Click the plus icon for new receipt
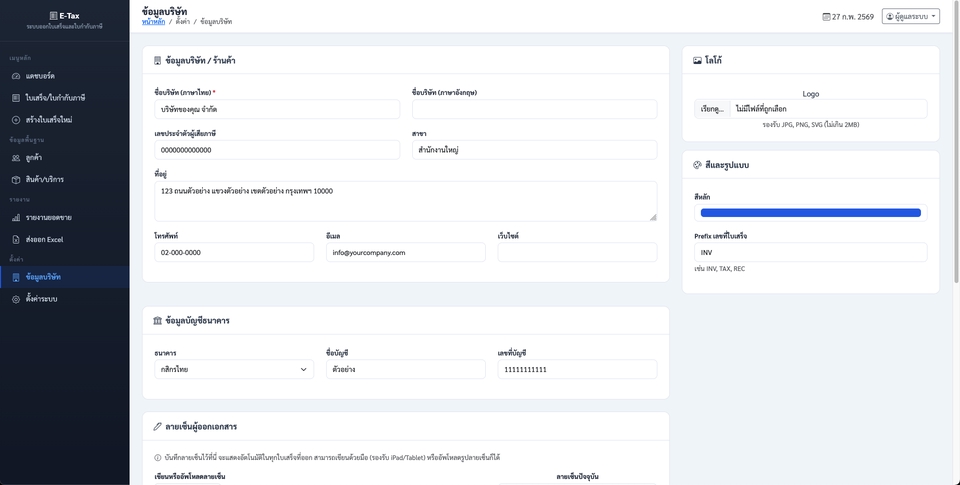This screenshot has height=485, width=960. point(16,120)
